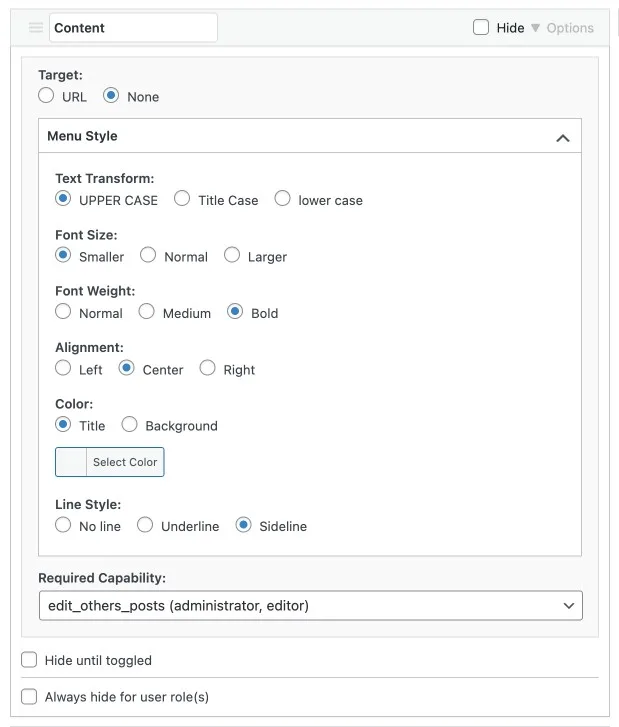Select Background color option
The width and height of the screenshot is (619, 727).
[x=129, y=425]
